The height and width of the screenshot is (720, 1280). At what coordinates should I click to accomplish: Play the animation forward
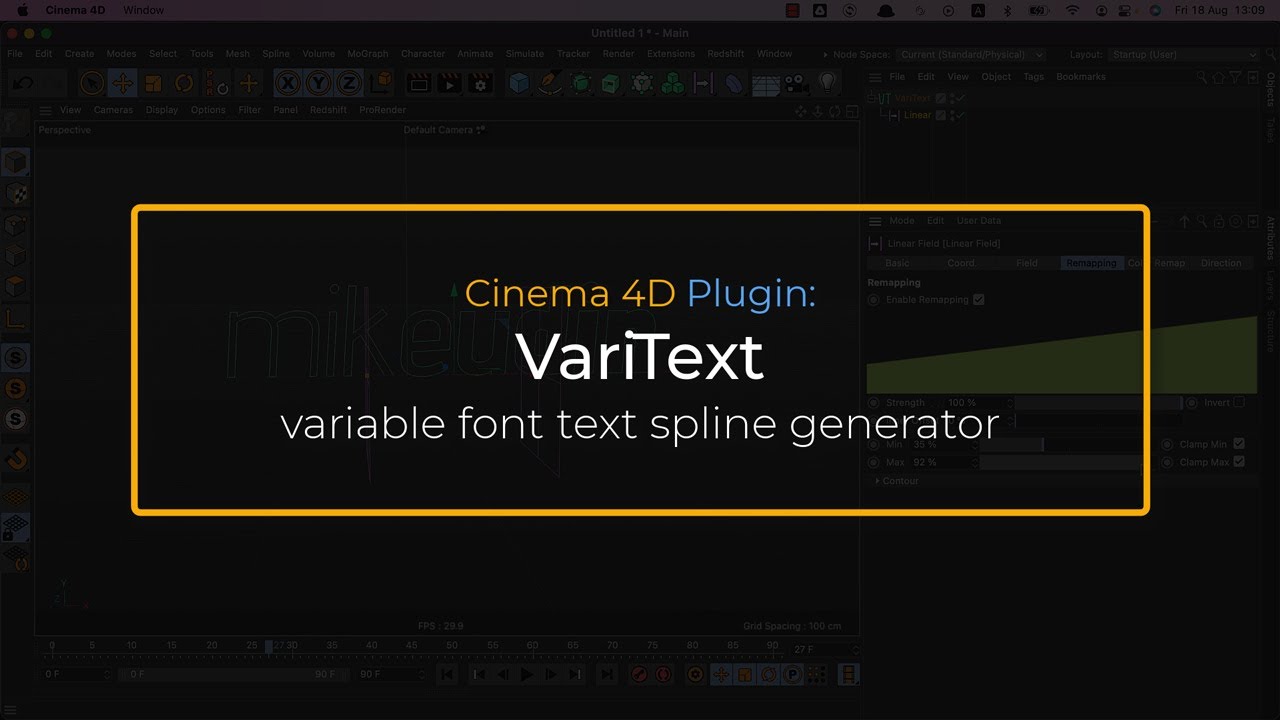(x=526, y=675)
